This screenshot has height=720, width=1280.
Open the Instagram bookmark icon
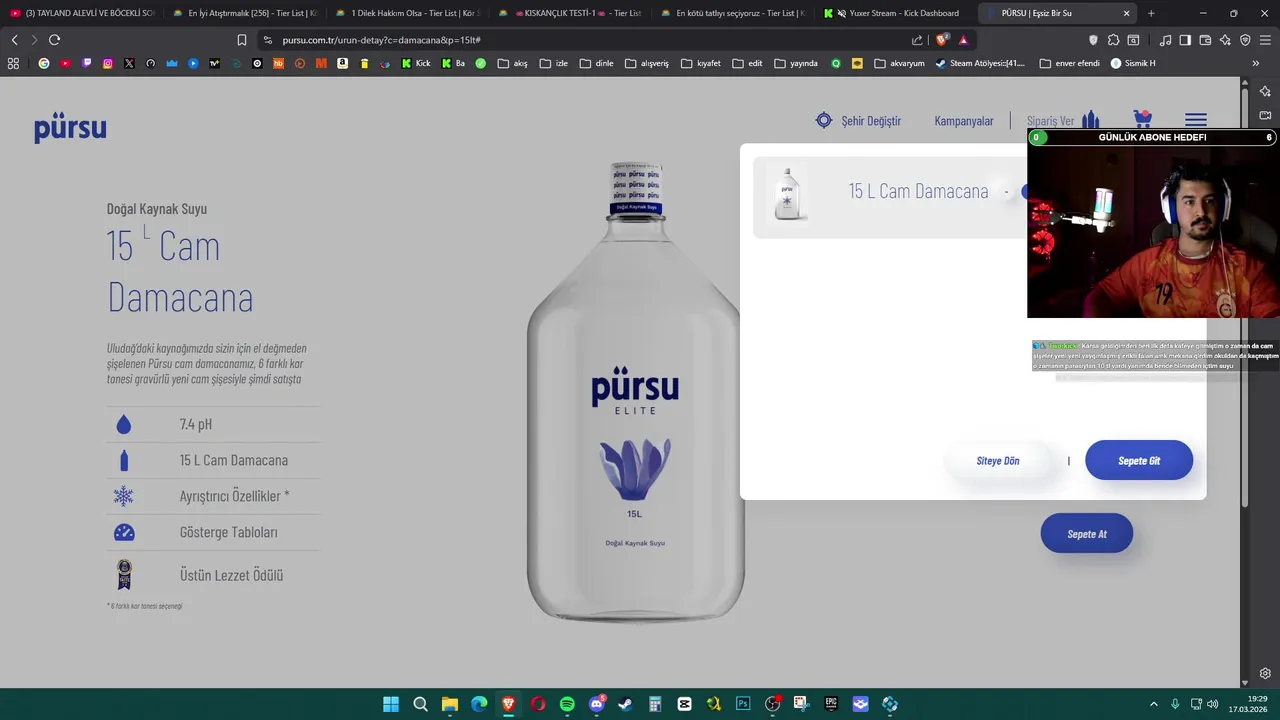(108, 63)
